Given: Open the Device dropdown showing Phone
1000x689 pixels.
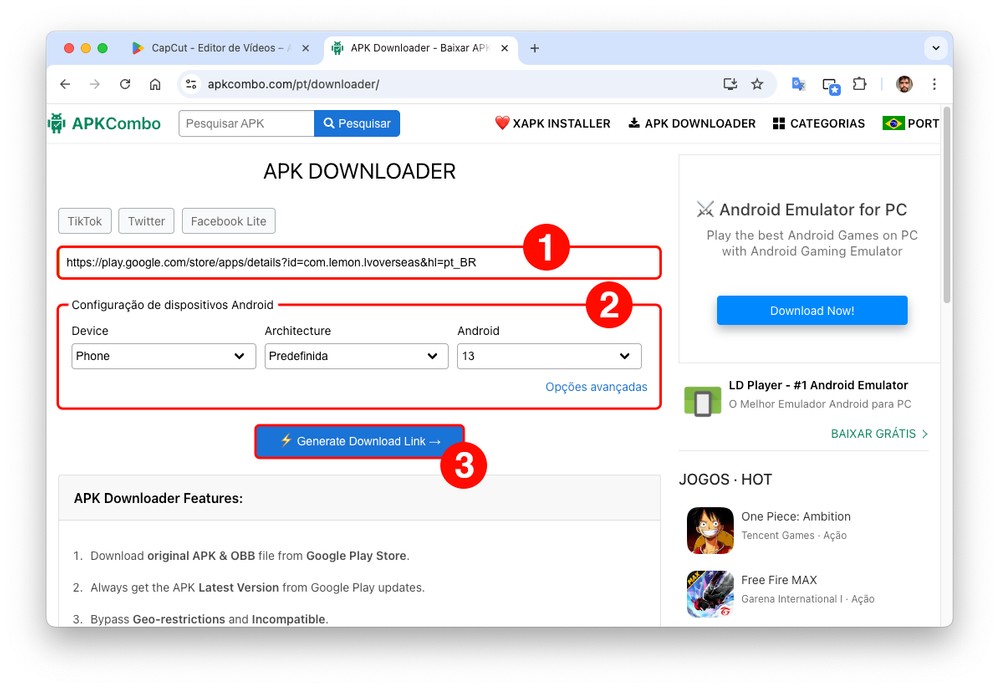Looking at the screenshot, I should point(163,356).
